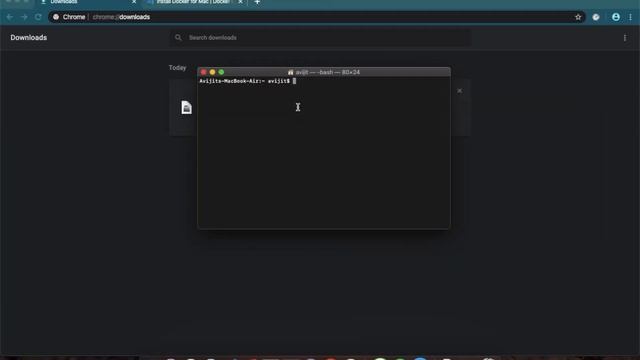Click the Terminal title bar home folder icon
Viewport: 640px width, 360px height.
pyautogui.click(x=291, y=72)
